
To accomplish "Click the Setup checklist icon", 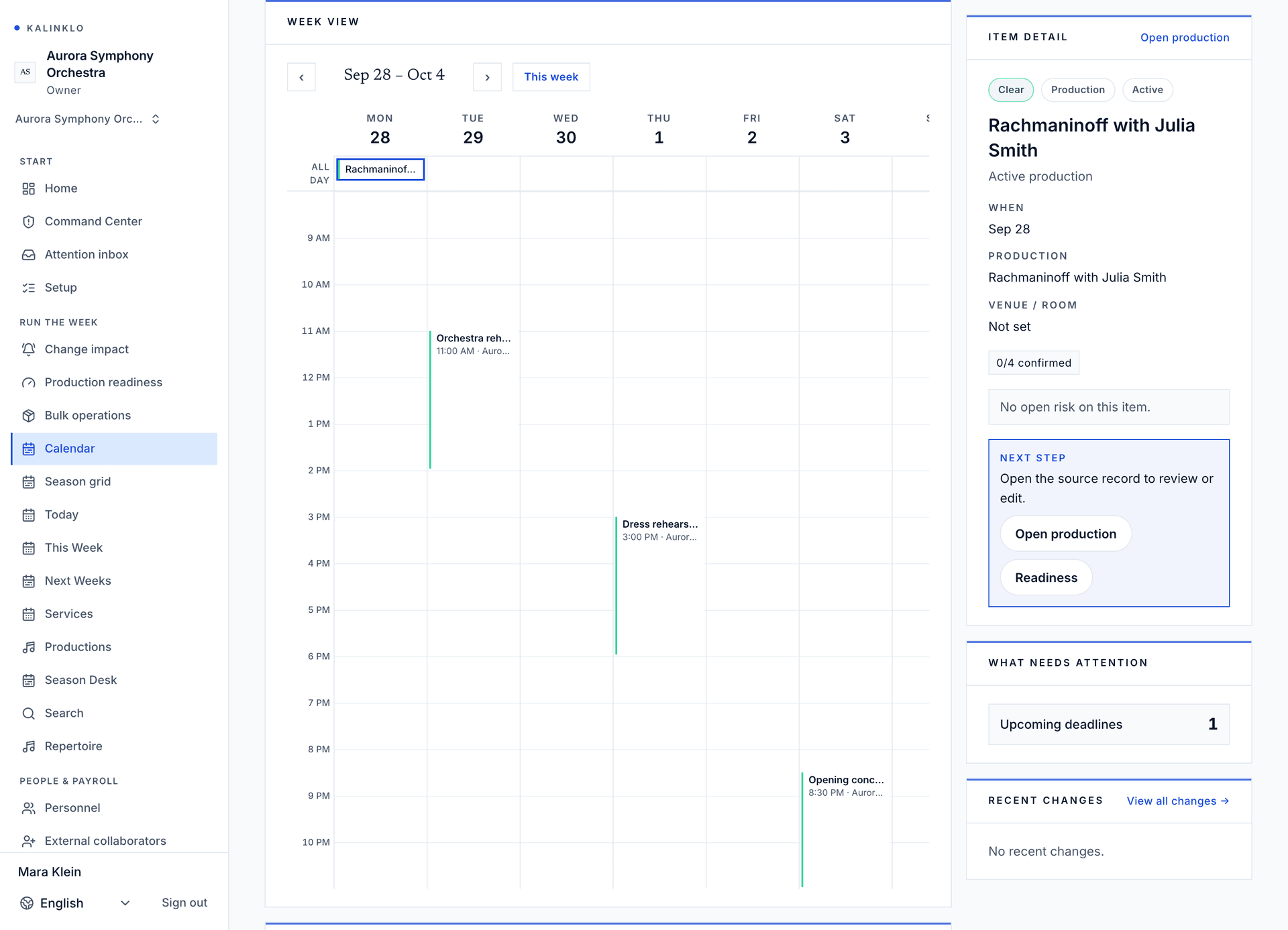I will point(28,288).
